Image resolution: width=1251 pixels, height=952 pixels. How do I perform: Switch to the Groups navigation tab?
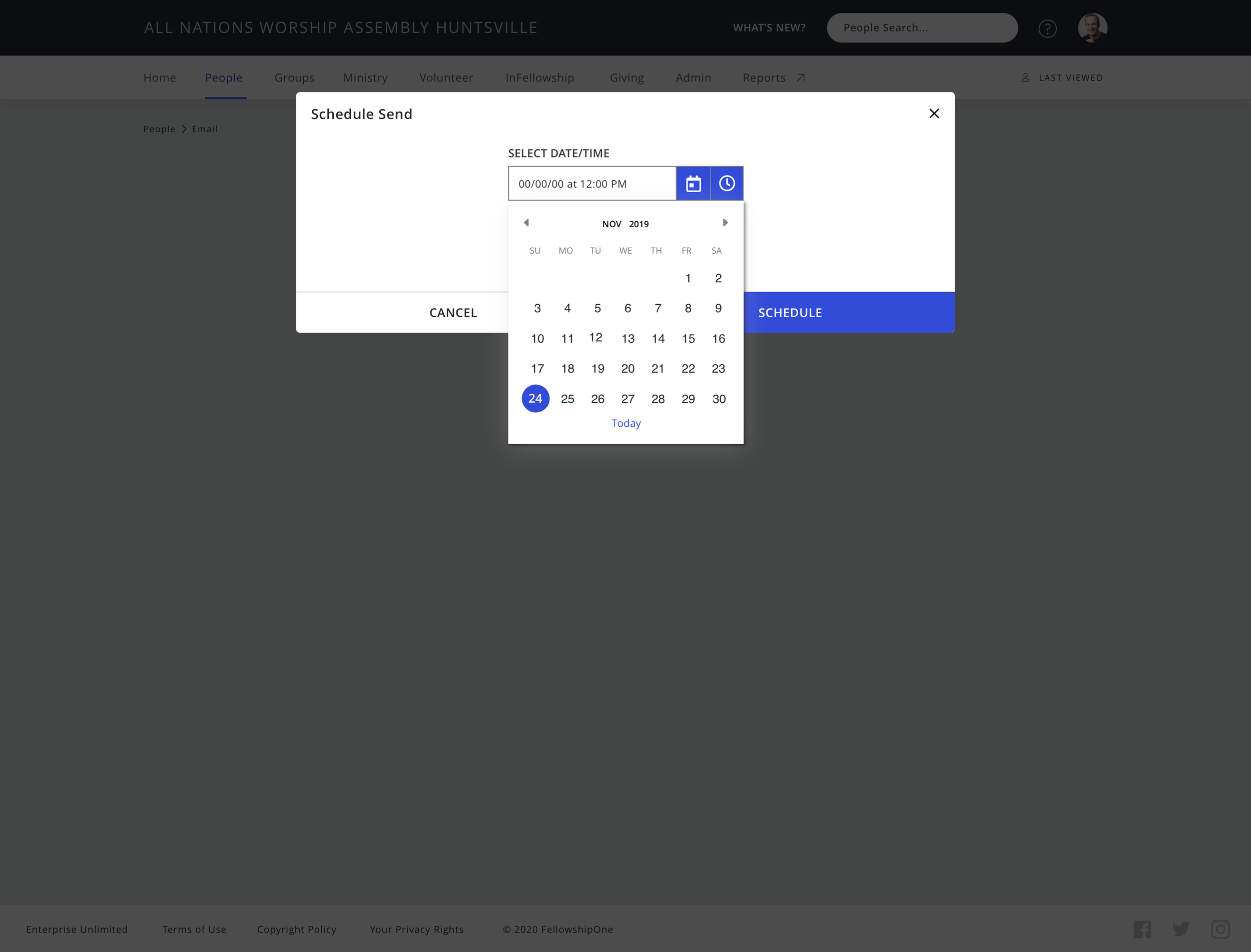pyautogui.click(x=294, y=78)
